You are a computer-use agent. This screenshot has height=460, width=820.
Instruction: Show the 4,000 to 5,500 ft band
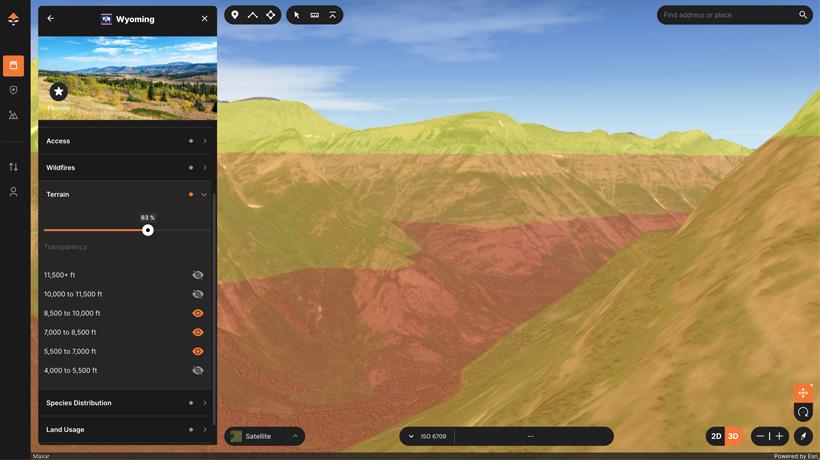(197, 370)
